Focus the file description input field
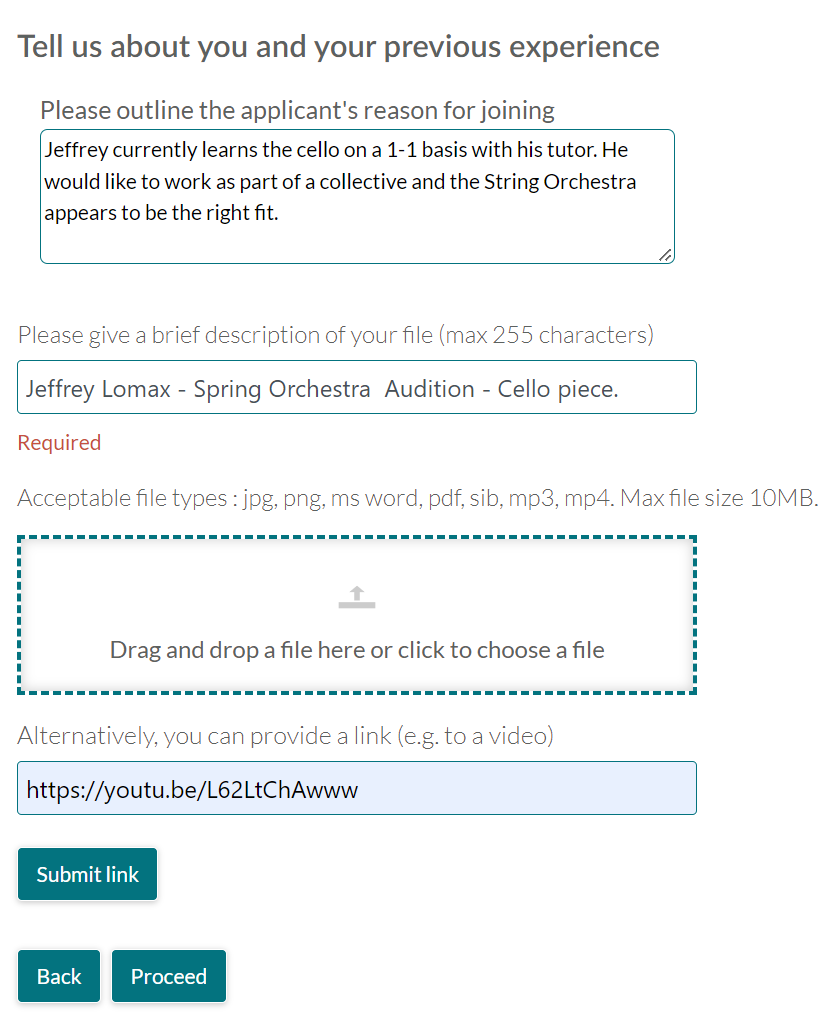Screen dimensions: 827x1023 tap(357, 387)
